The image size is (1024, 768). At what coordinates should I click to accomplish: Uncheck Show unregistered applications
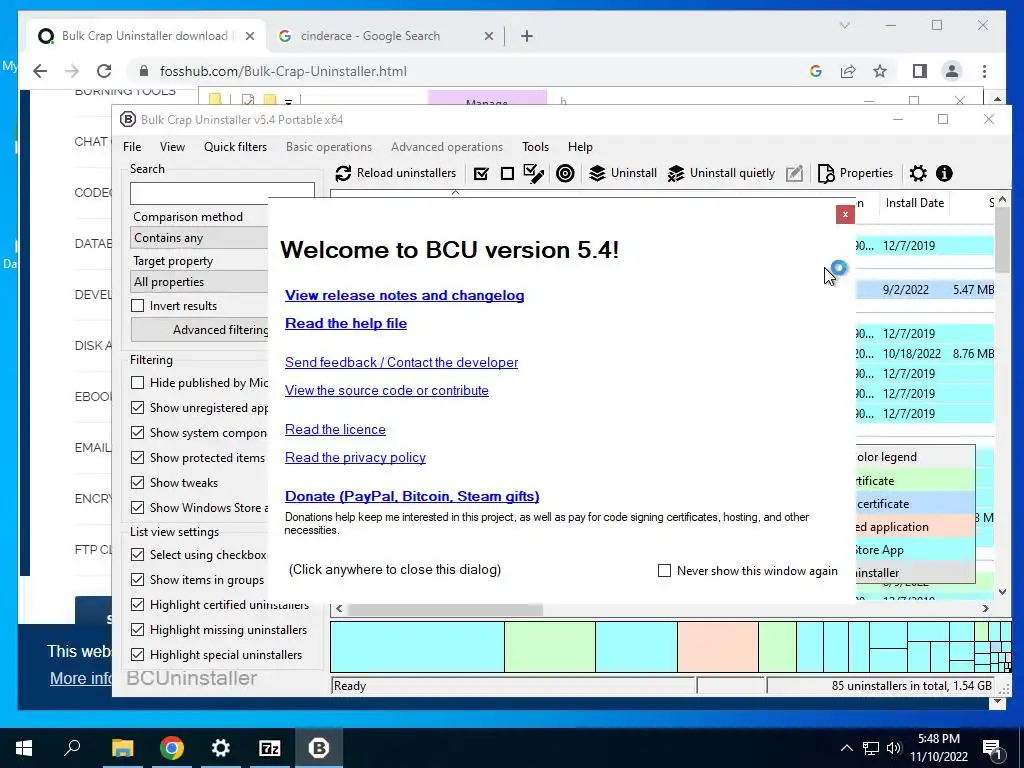click(x=137, y=408)
